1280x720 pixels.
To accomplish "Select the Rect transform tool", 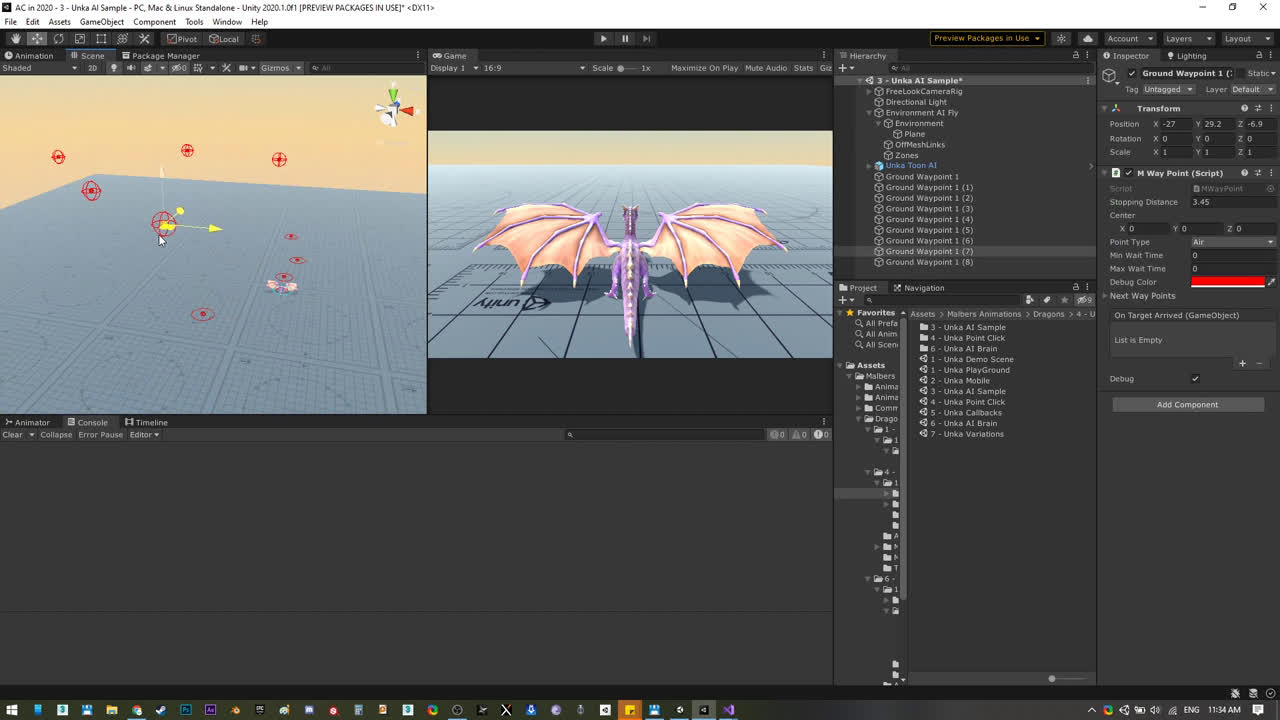I will point(101,39).
